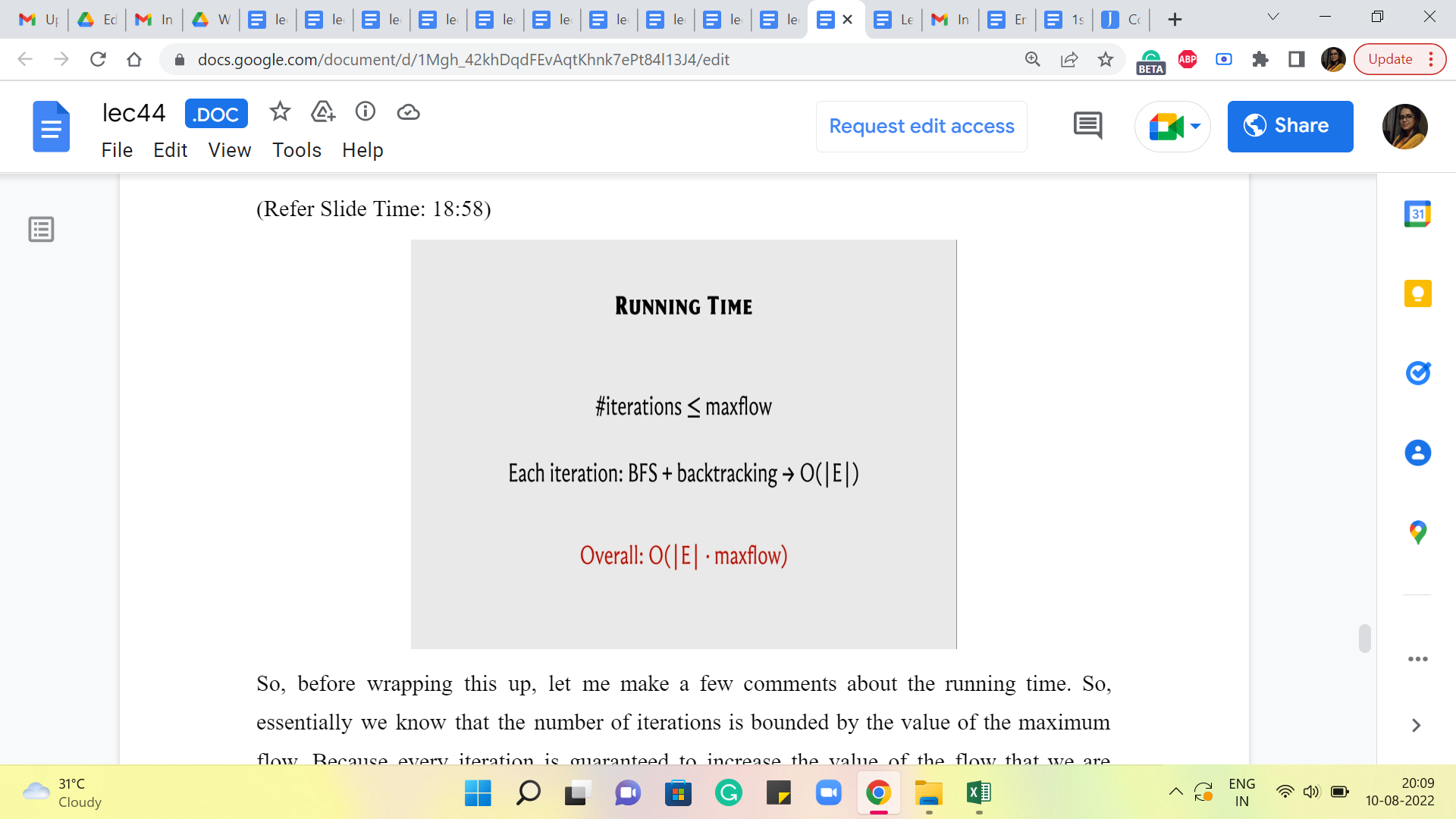Toggle Chrome side panel button

[x=1297, y=59]
